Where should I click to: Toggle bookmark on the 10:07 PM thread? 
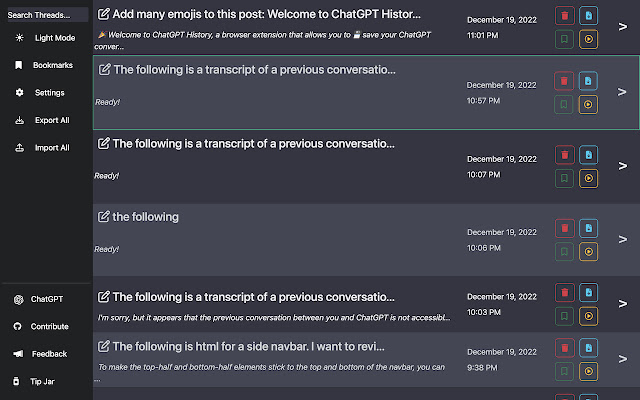[565, 178]
